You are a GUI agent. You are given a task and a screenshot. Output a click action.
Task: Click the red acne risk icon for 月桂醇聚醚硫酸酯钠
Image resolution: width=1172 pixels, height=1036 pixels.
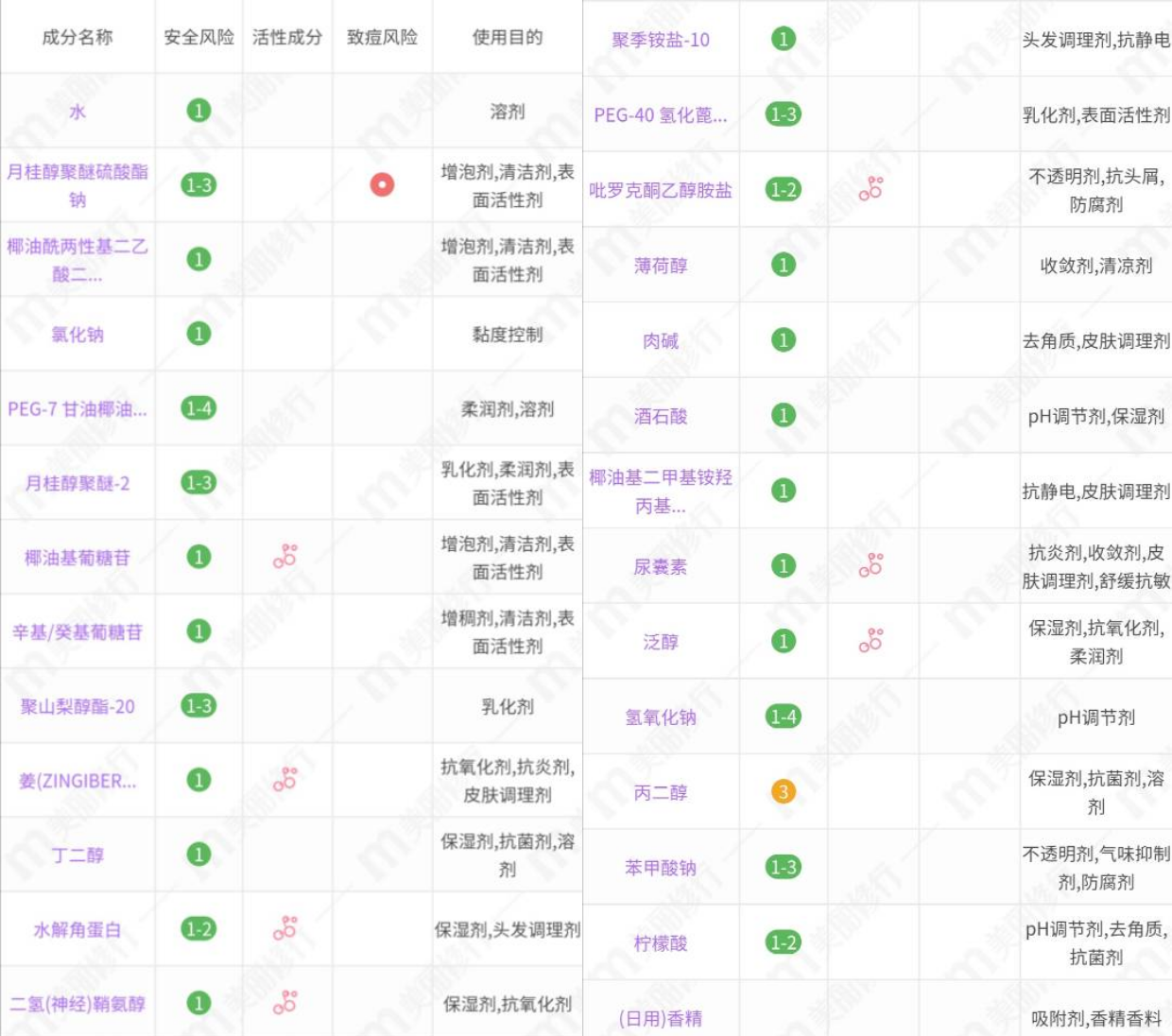[x=382, y=184]
